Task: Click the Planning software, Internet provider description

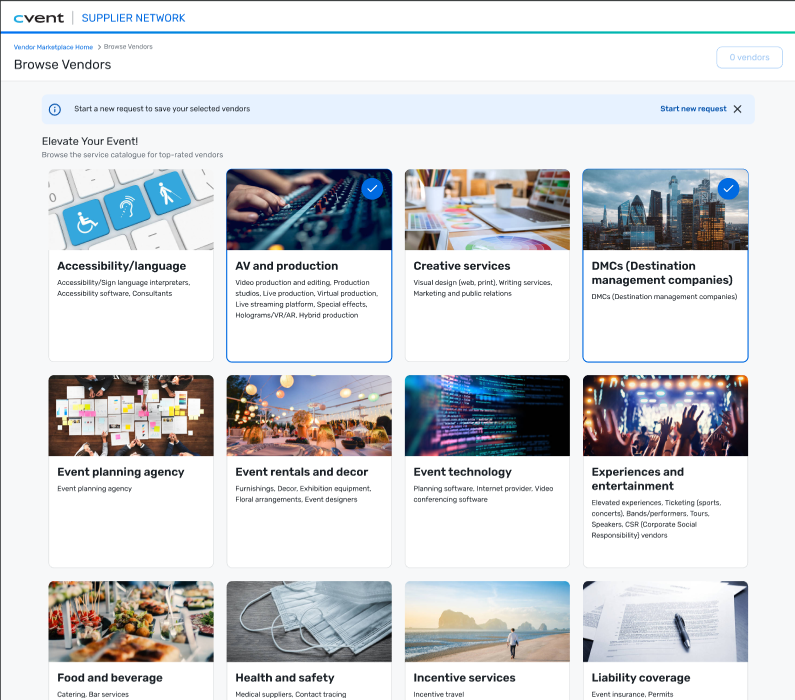Action: click(483, 494)
